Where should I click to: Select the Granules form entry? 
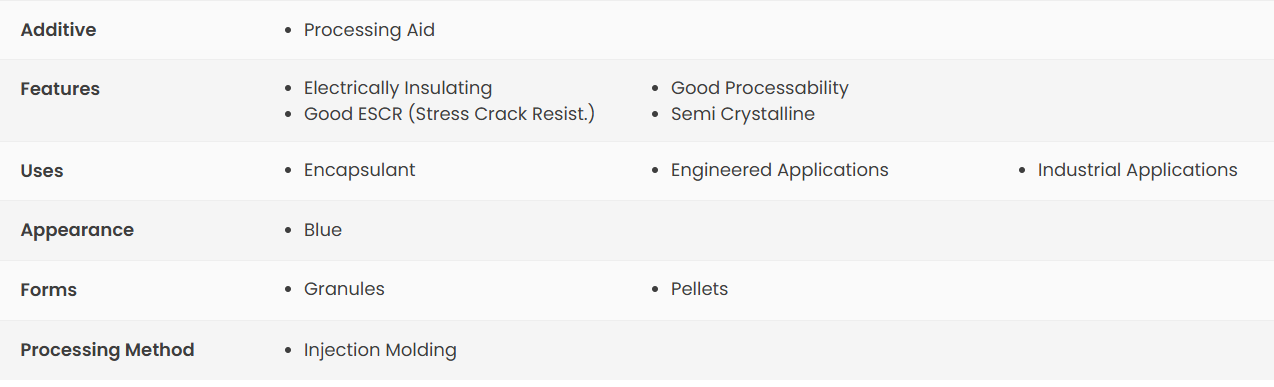[x=344, y=289]
